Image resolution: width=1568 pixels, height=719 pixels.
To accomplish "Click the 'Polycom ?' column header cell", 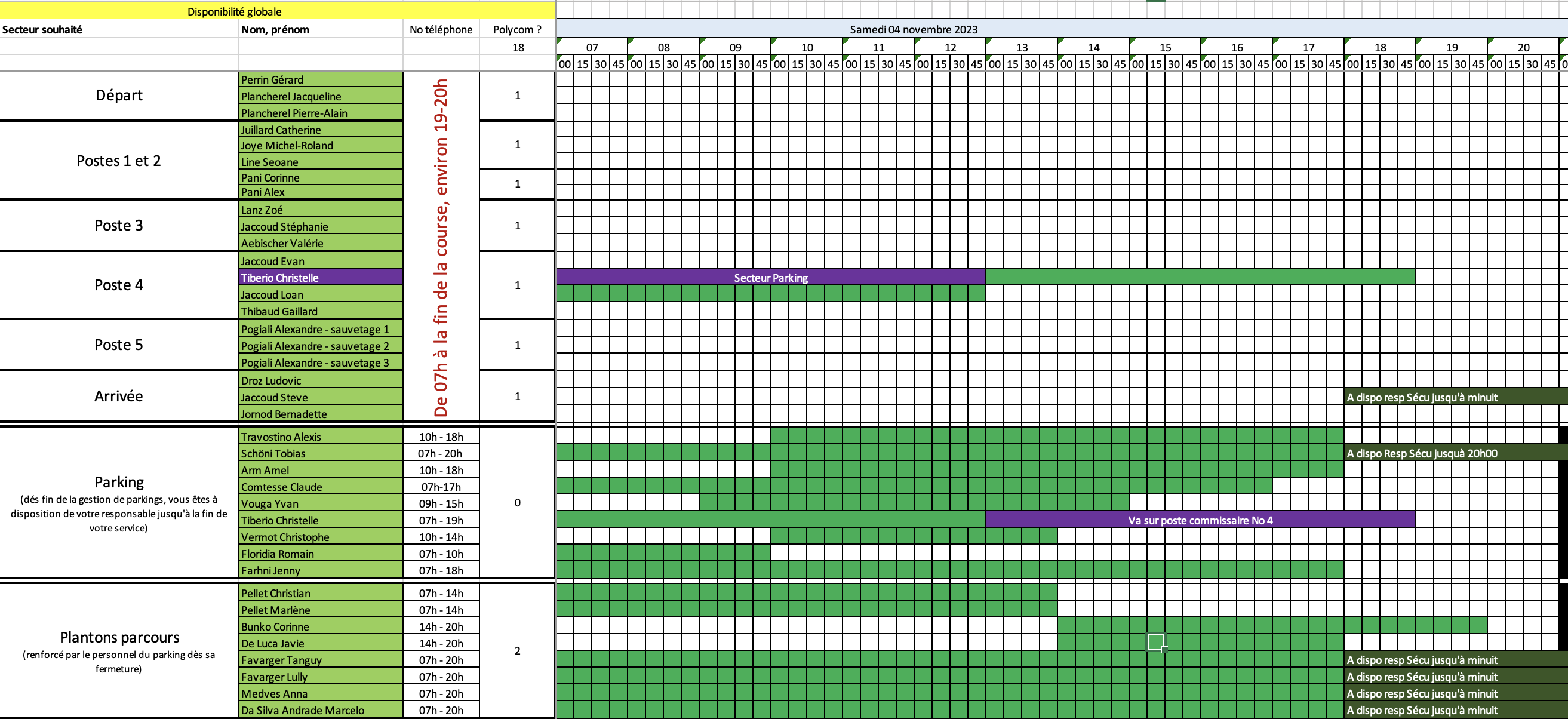I will click(x=516, y=29).
